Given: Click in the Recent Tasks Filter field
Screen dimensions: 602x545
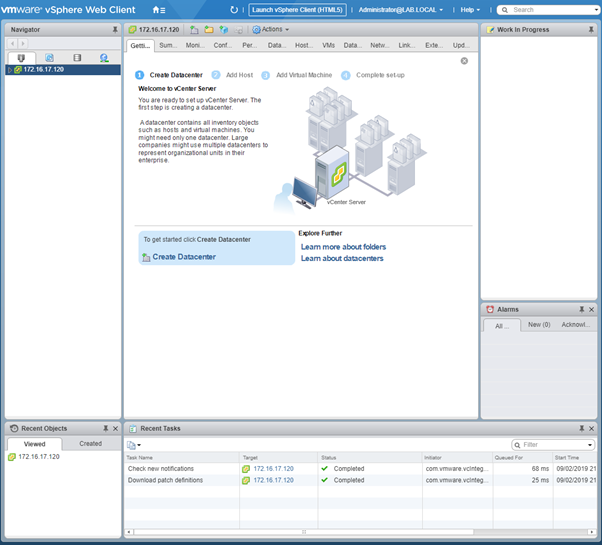Looking at the screenshot, I should click(554, 445).
